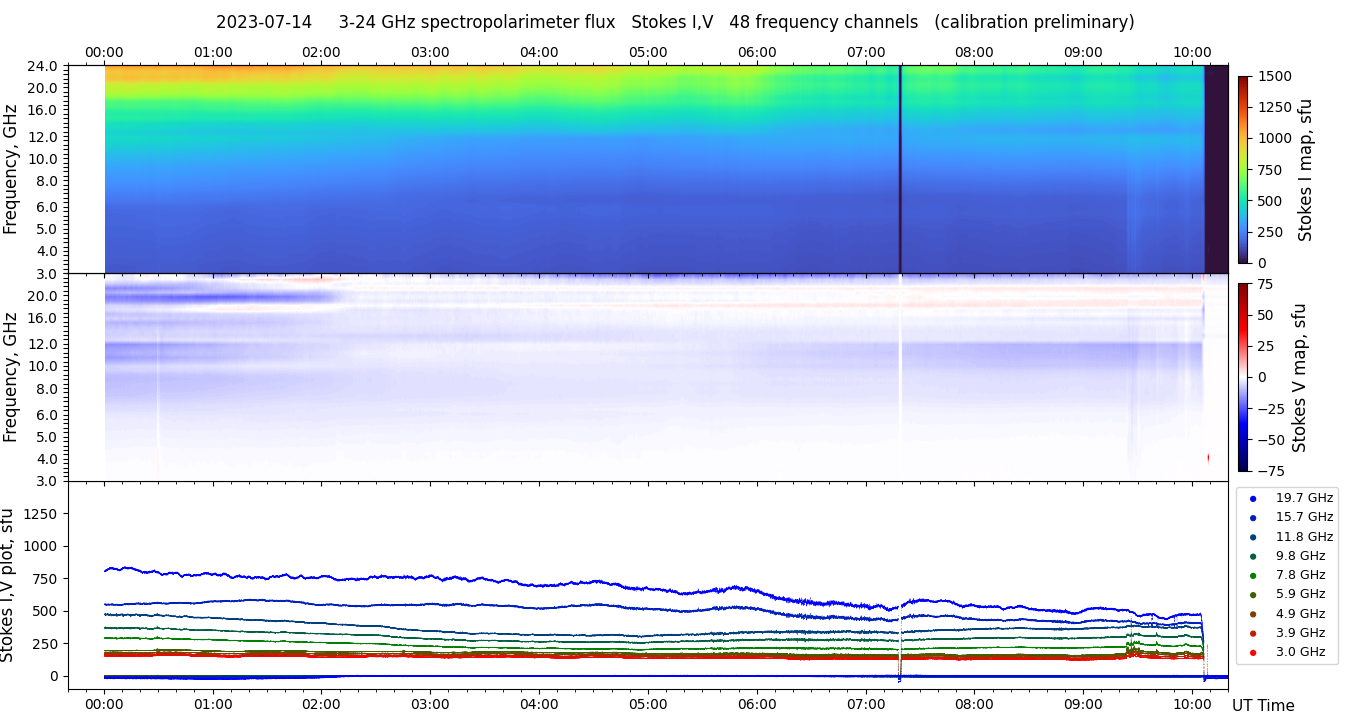Viewport: 1350px width, 725px height.
Task: Click the Stokes I,V plot y-axis label
Action: 9,585
